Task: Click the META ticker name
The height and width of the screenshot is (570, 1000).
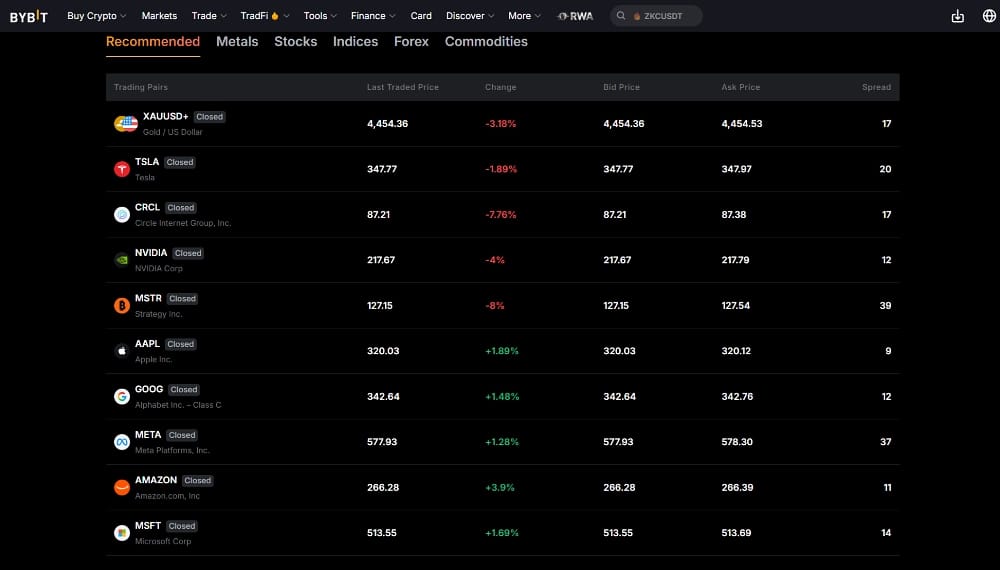Action: click(x=148, y=435)
